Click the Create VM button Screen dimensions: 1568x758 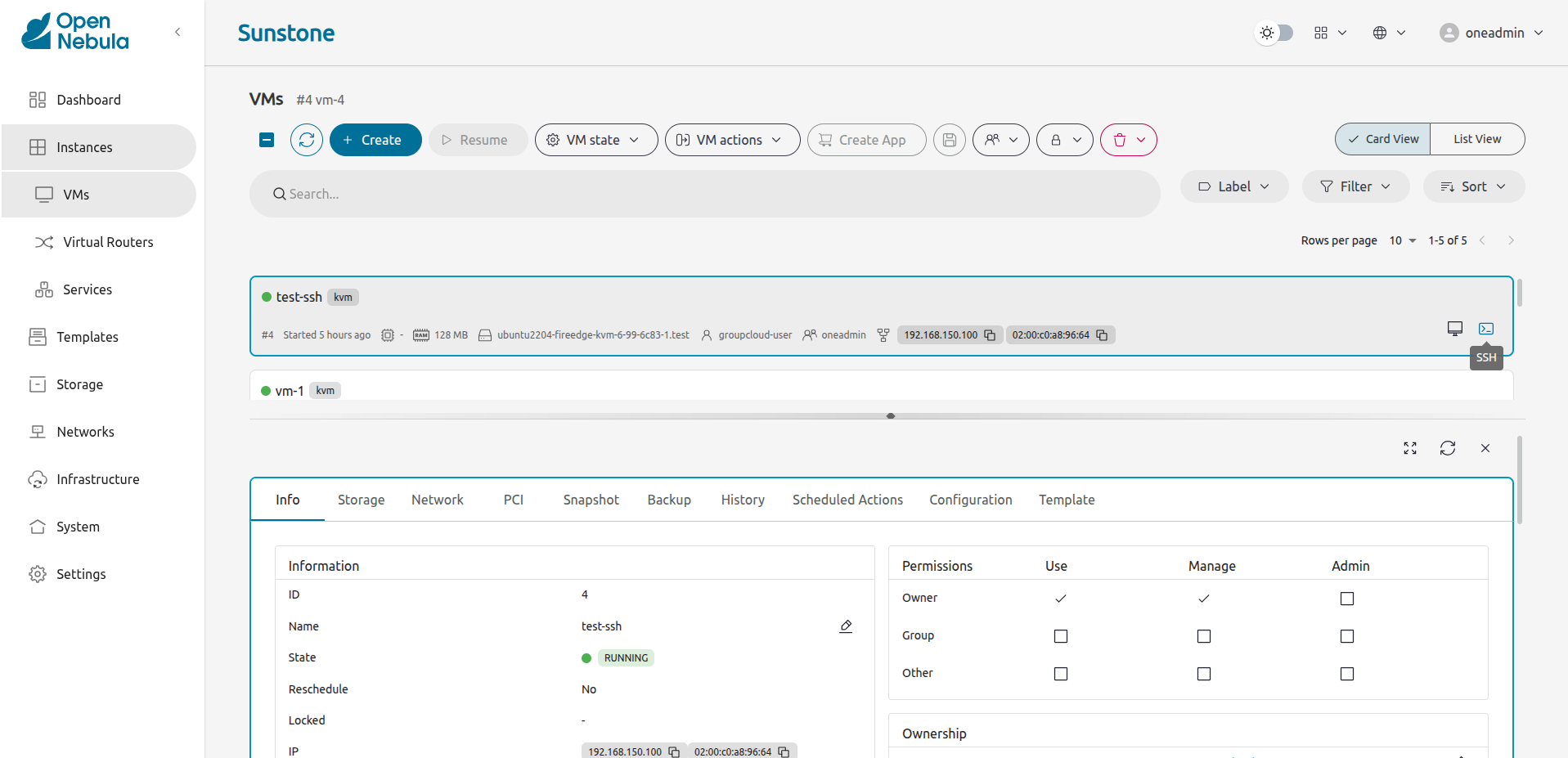[x=375, y=140]
